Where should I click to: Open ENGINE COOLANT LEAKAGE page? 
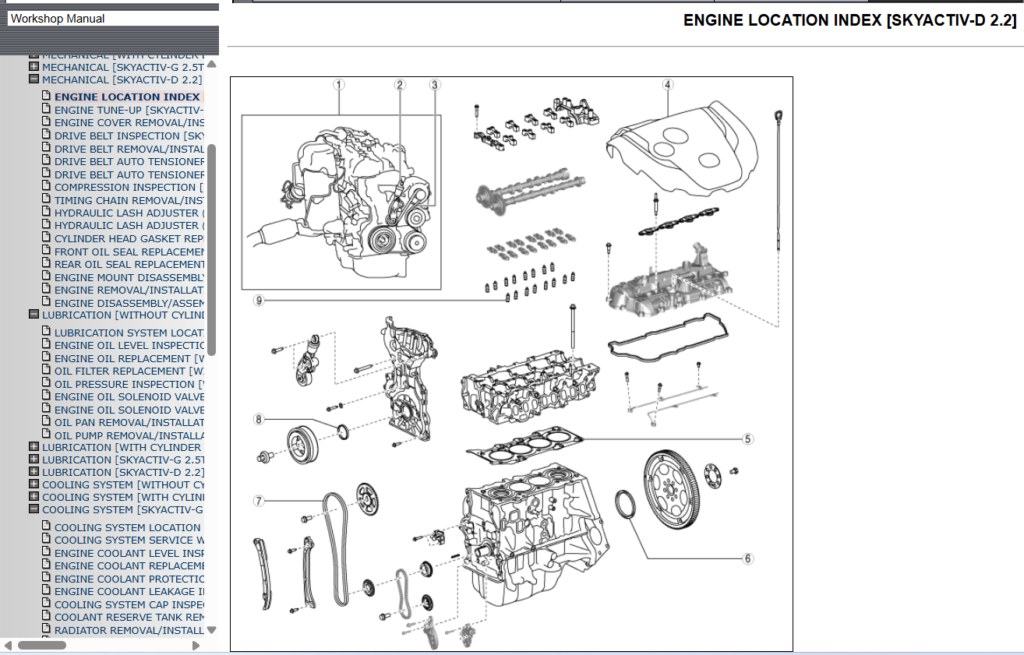(x=129, y=591)
